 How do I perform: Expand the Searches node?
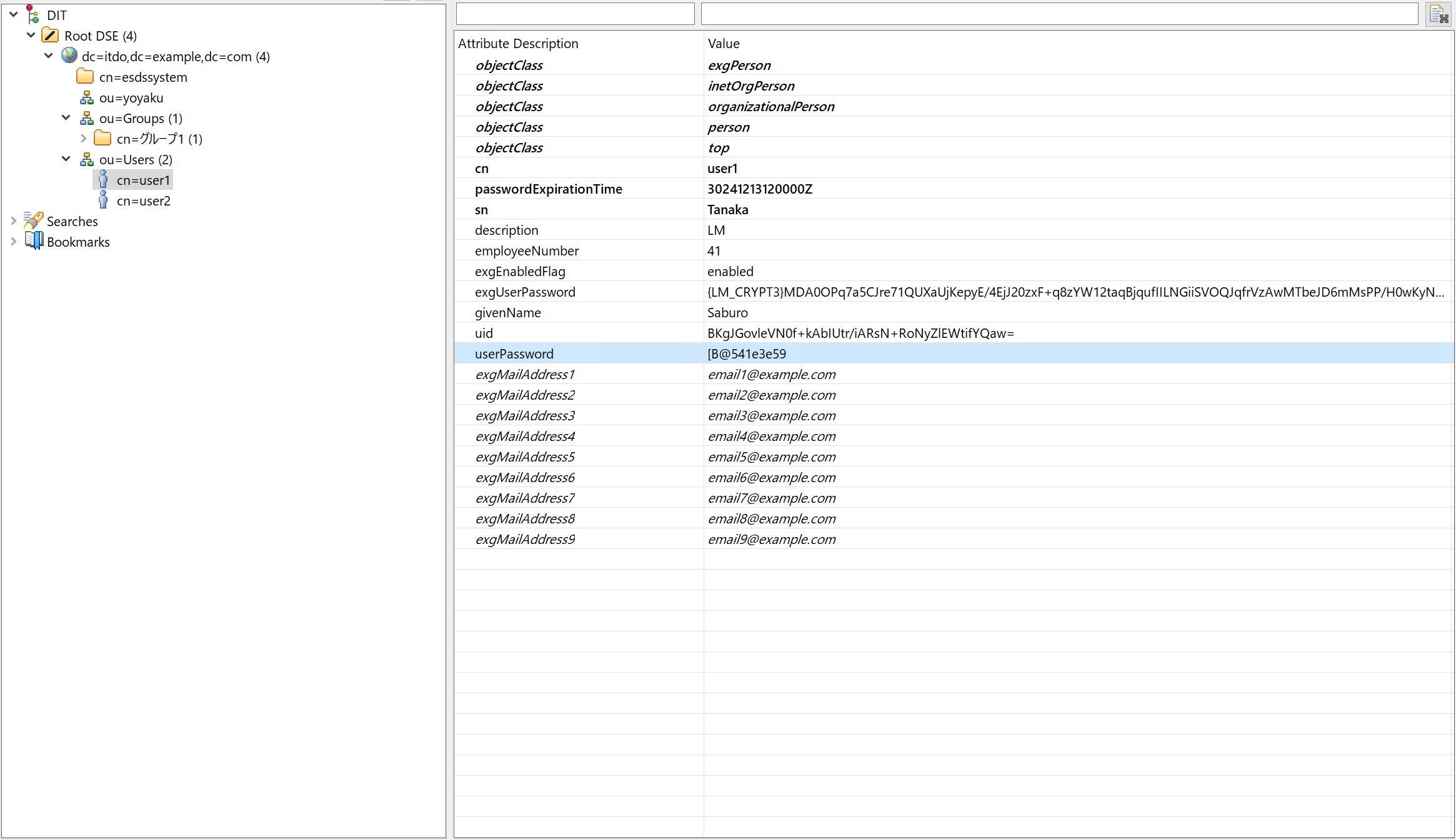(x=14, y=221)
